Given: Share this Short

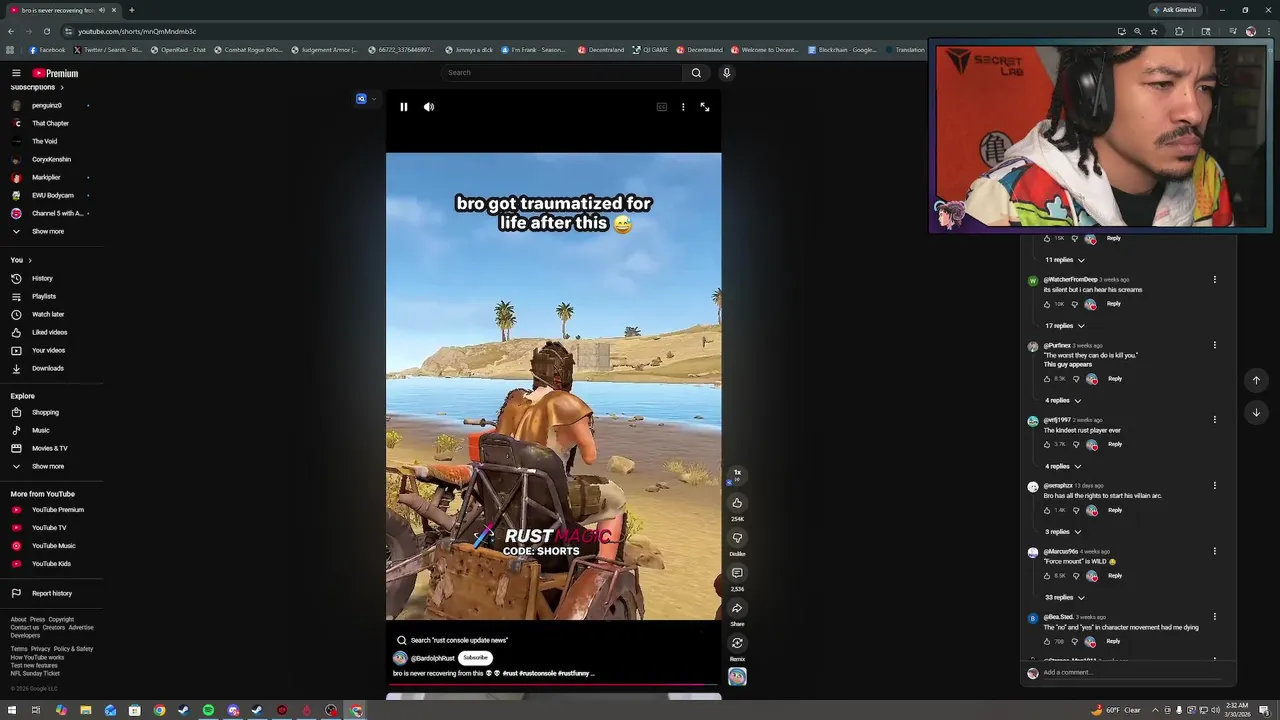Looking at the screenshot, I should 737,608.
